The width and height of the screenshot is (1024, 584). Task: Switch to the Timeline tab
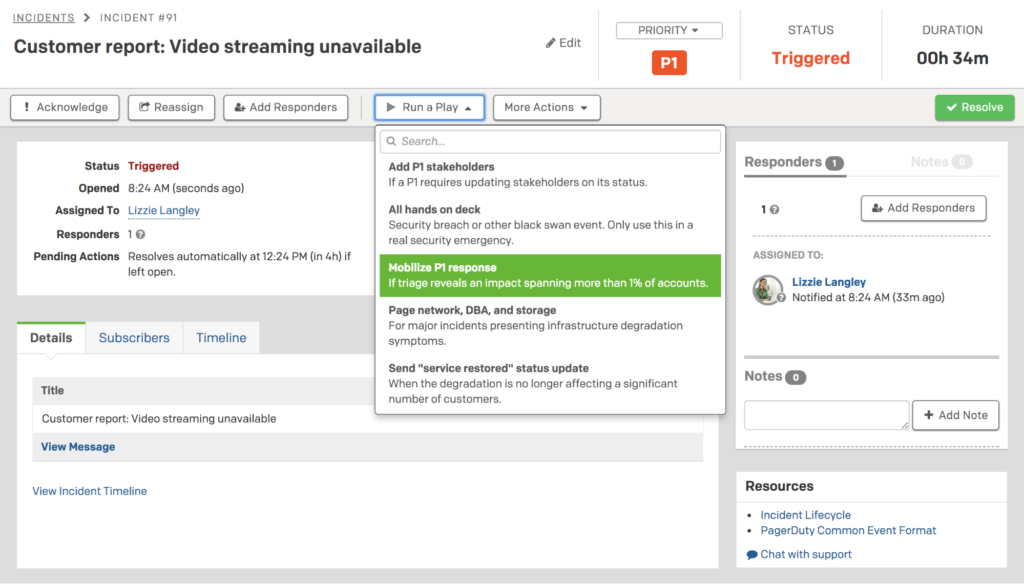tap(221, 338)
